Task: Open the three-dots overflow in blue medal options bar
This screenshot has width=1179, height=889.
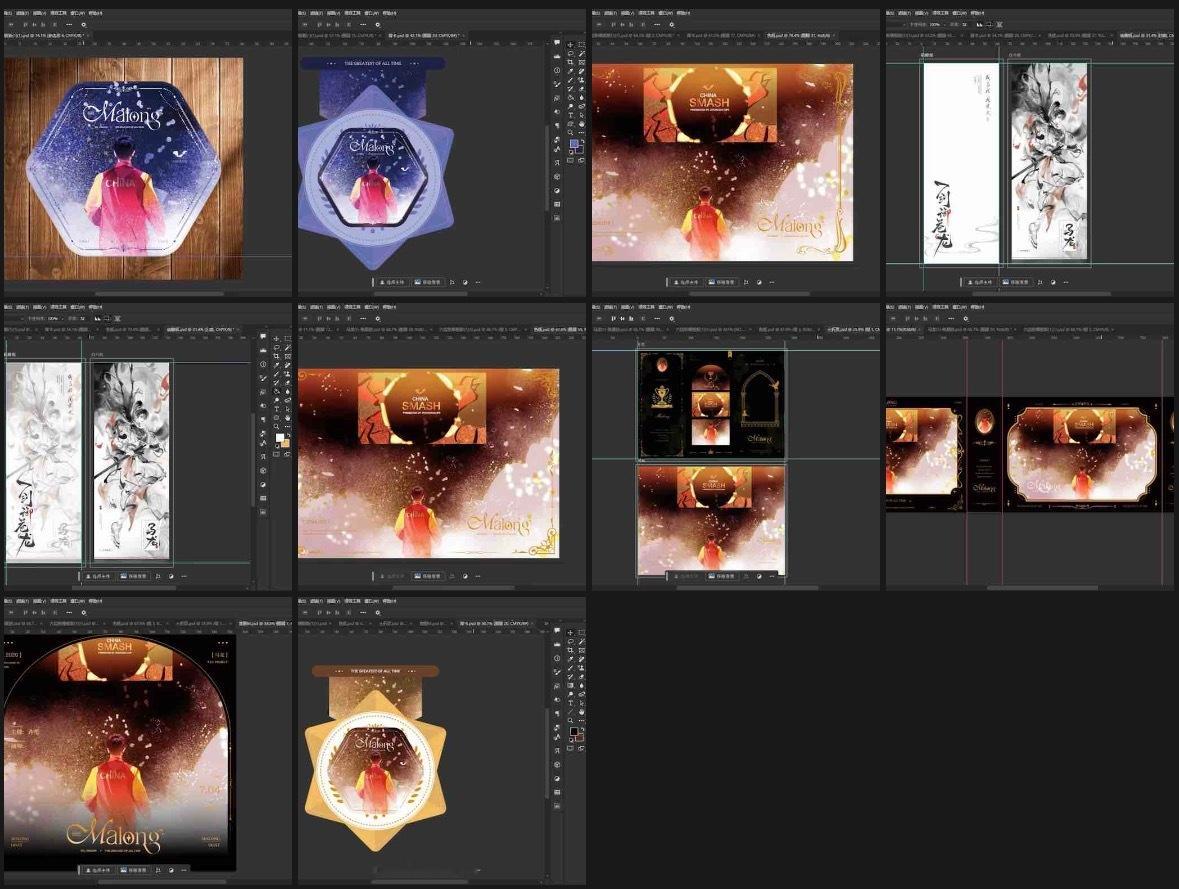Action: click(363, 24)
